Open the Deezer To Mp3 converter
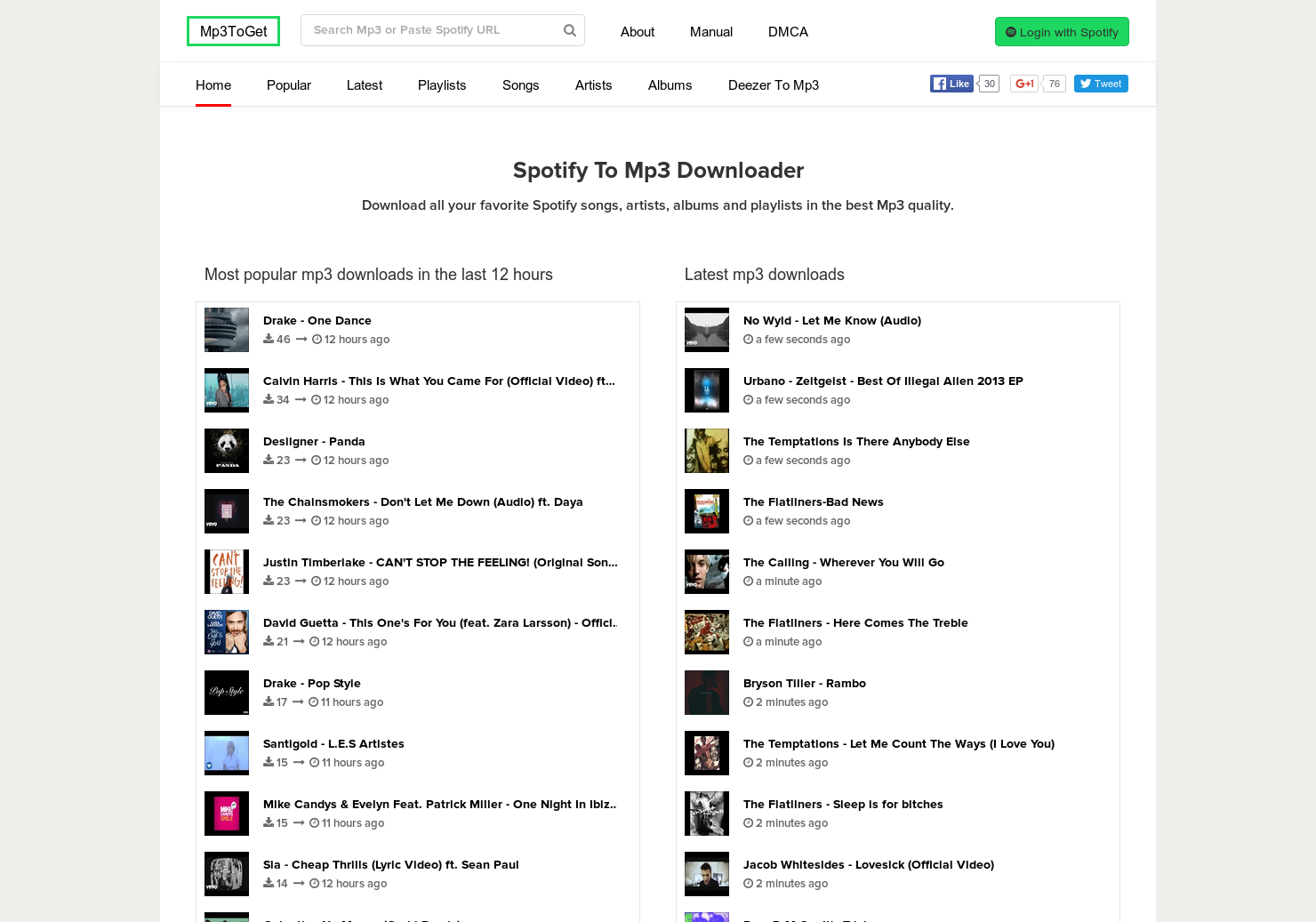This screenshot has width=1316, height=922. click(x=773, y=84)
